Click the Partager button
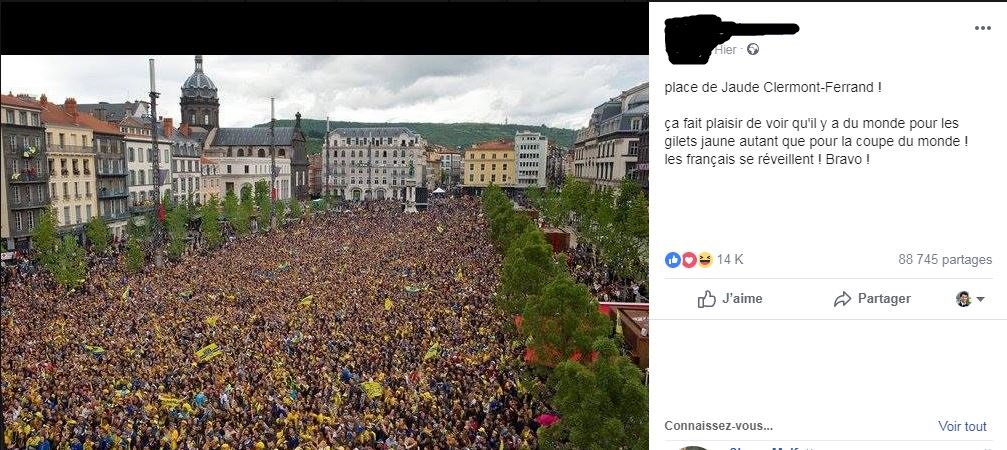The image size is (1007, 450). click(x=871, y=299)
